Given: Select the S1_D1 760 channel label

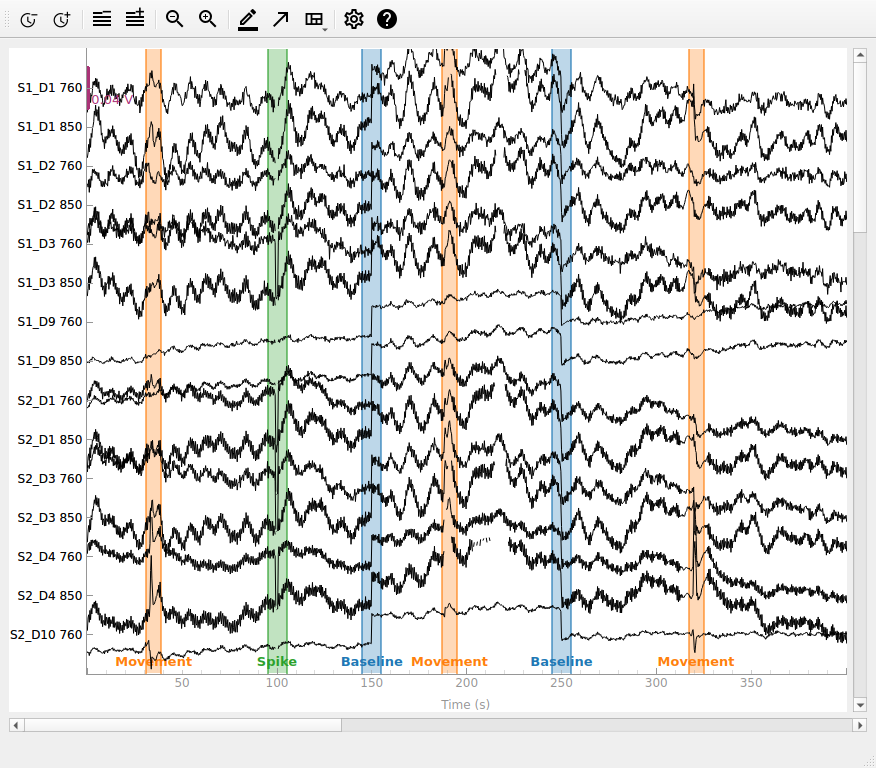Looking at the screenshot, I should tap(50, 88).
